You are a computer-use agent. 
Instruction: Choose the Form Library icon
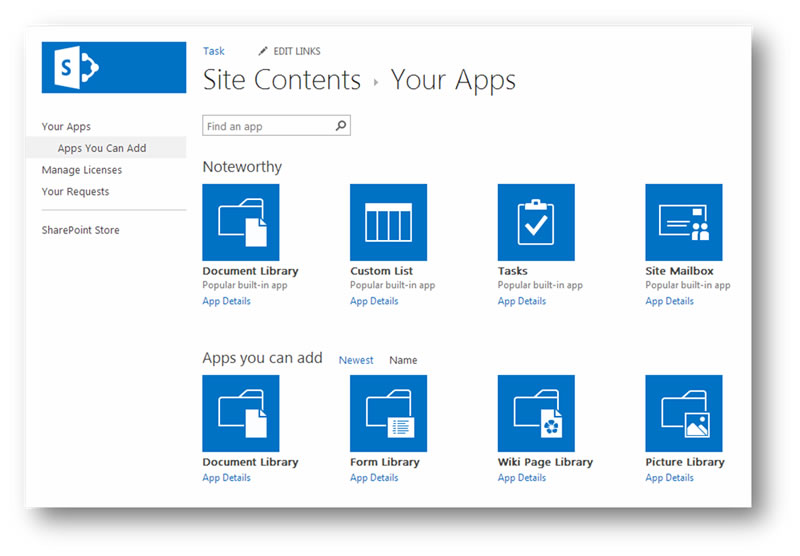click(x=388, y=413)
